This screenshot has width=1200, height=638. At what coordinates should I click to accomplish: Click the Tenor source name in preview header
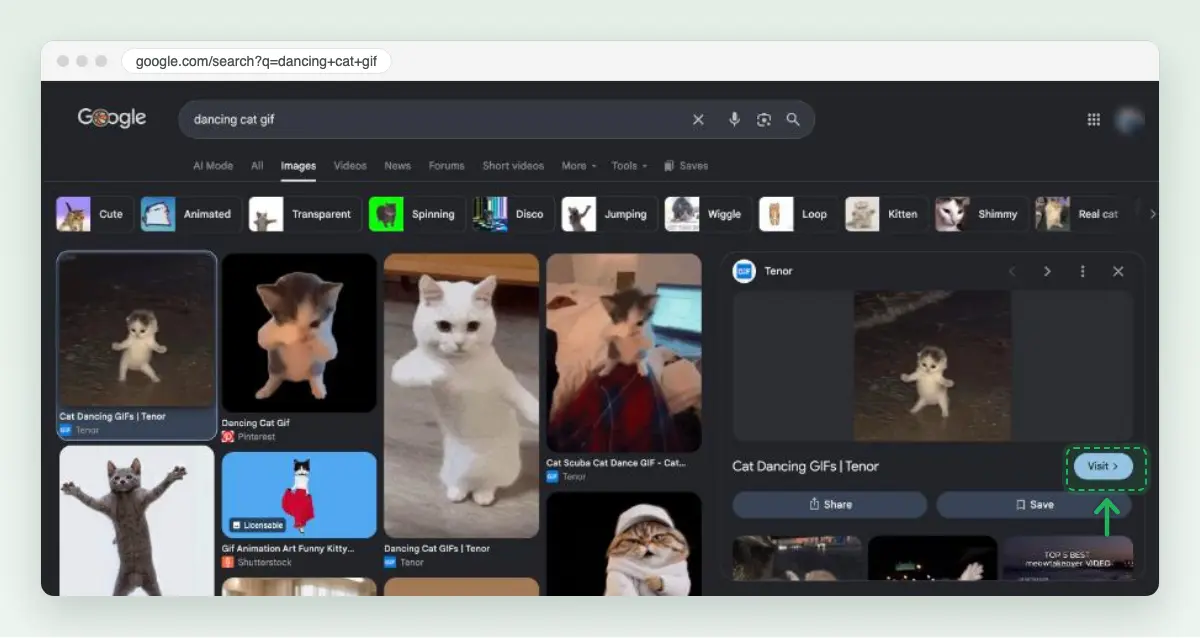point(778,271)
